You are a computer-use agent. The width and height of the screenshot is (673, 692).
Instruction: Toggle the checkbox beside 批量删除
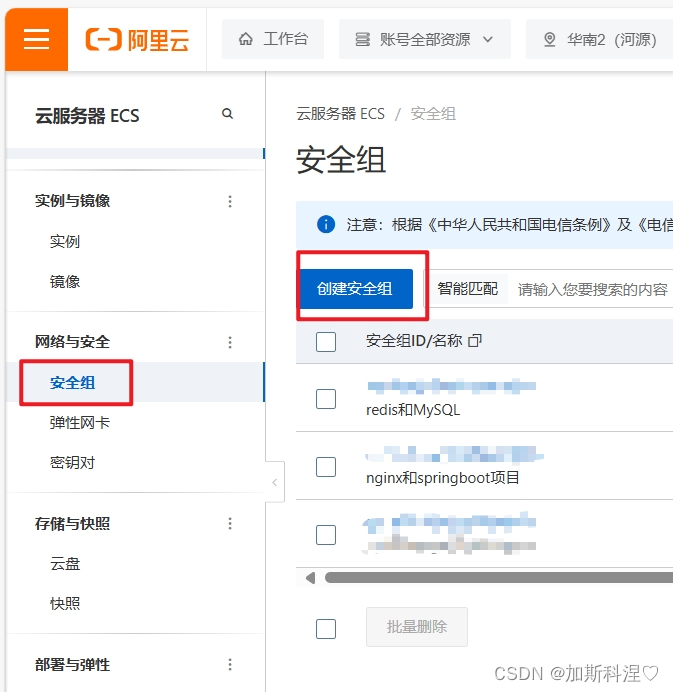coord(326,629)
